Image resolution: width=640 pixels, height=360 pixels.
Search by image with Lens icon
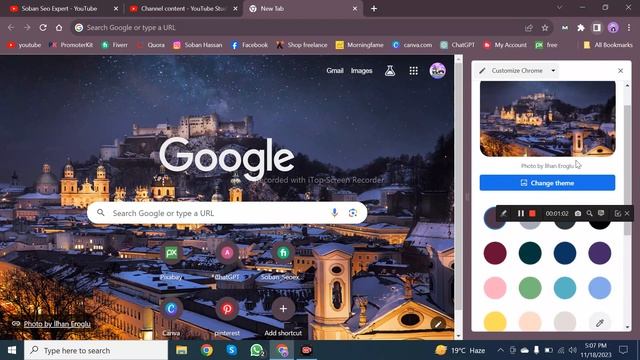point(353,213)
